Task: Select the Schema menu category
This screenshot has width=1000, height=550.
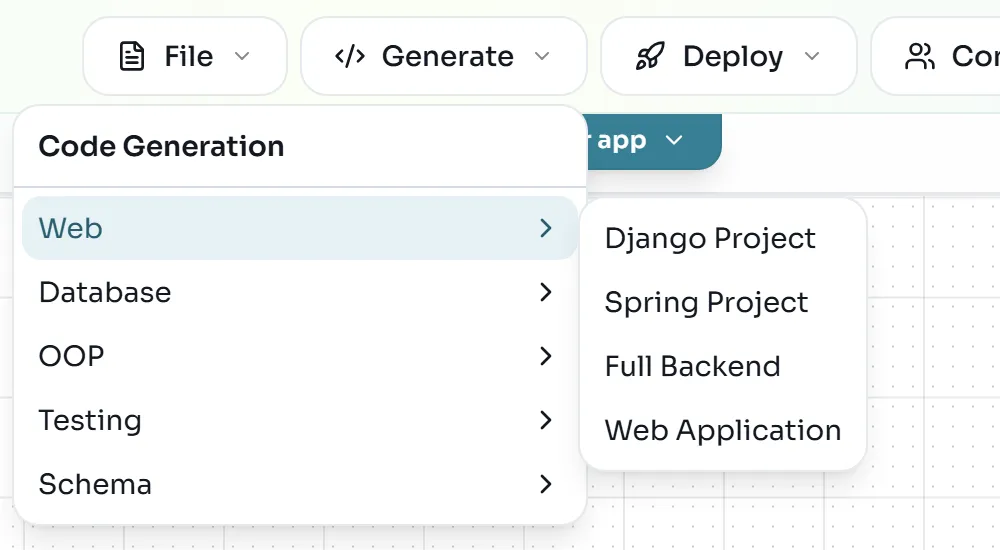Action: (x=300, y=484)
